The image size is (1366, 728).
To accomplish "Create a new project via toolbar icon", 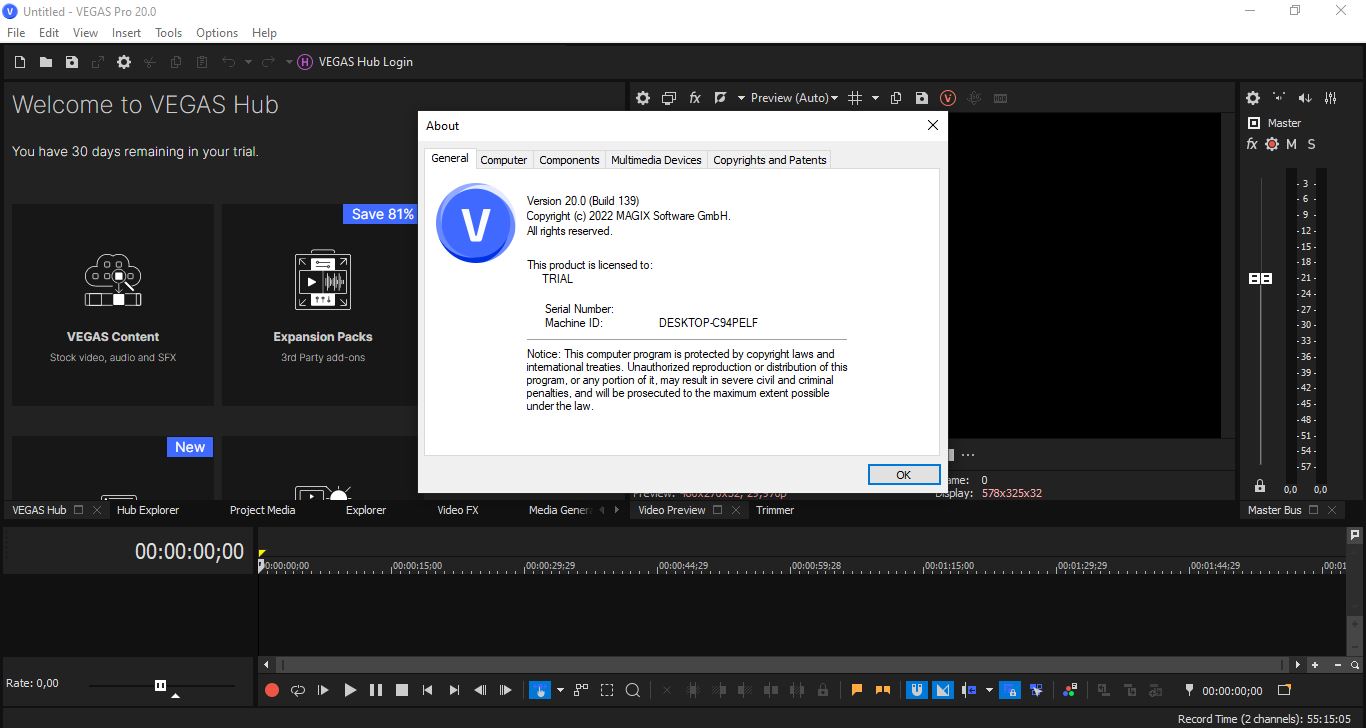I will tap(19, 62).
